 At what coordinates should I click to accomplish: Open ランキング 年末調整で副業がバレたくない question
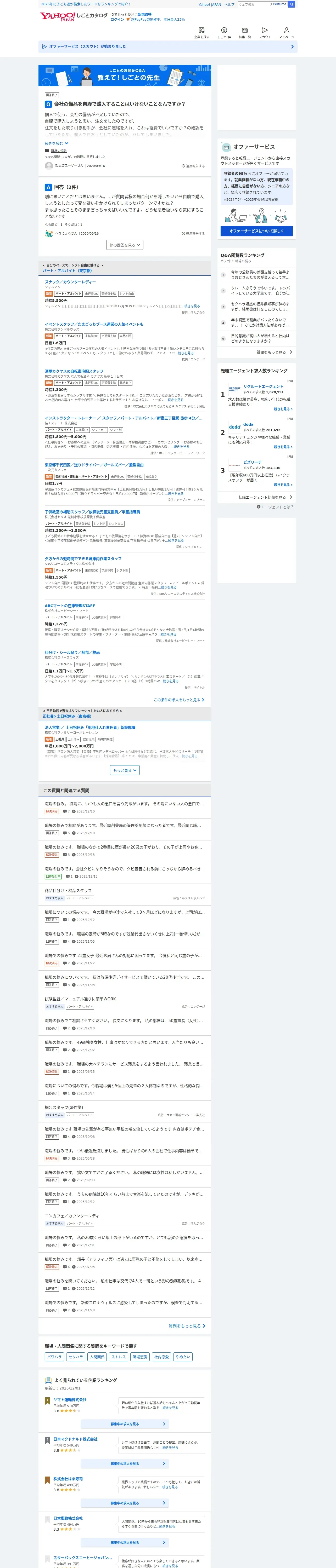pyautogui.click(x=260, y=322)
